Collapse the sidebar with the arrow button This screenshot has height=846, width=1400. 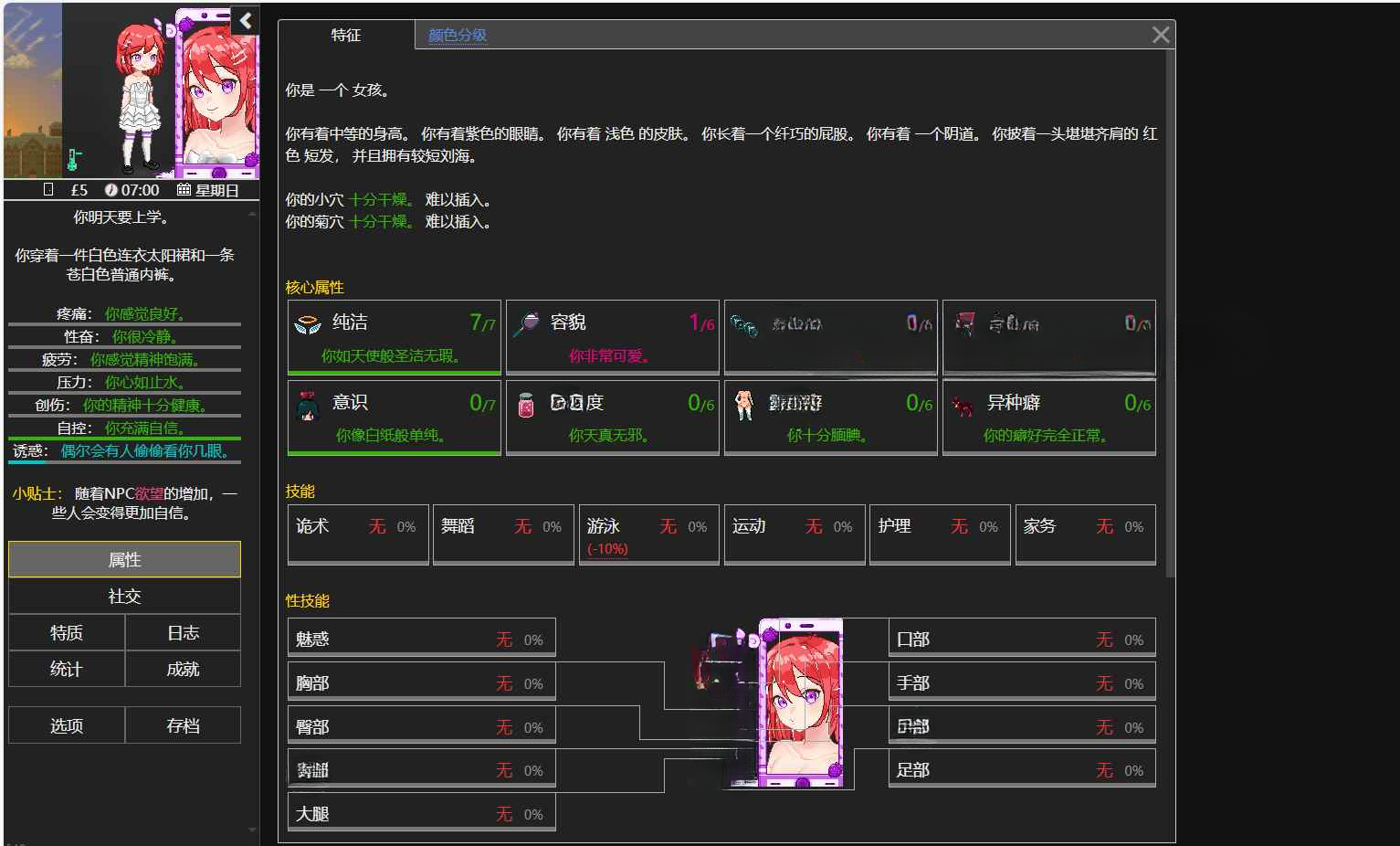coord(246,20)
